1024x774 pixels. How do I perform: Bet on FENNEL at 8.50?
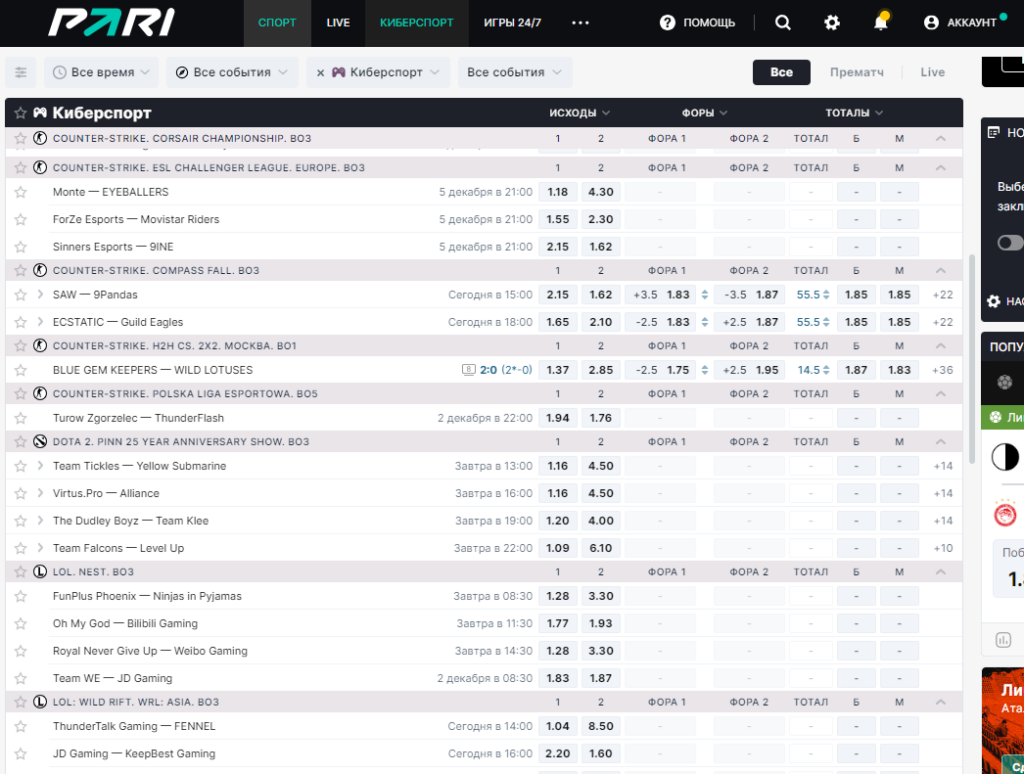click(601, 726)
